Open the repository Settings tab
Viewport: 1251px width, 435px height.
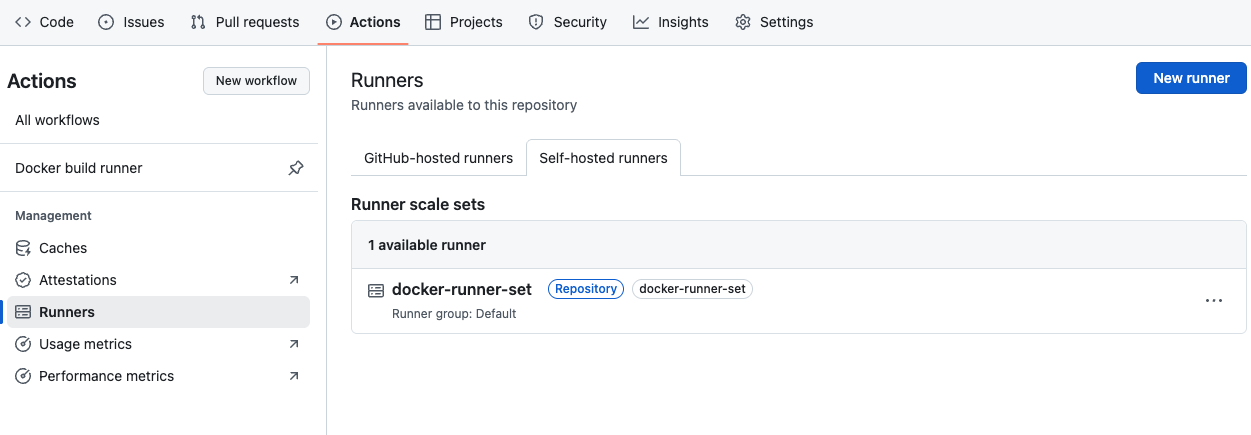774,22
